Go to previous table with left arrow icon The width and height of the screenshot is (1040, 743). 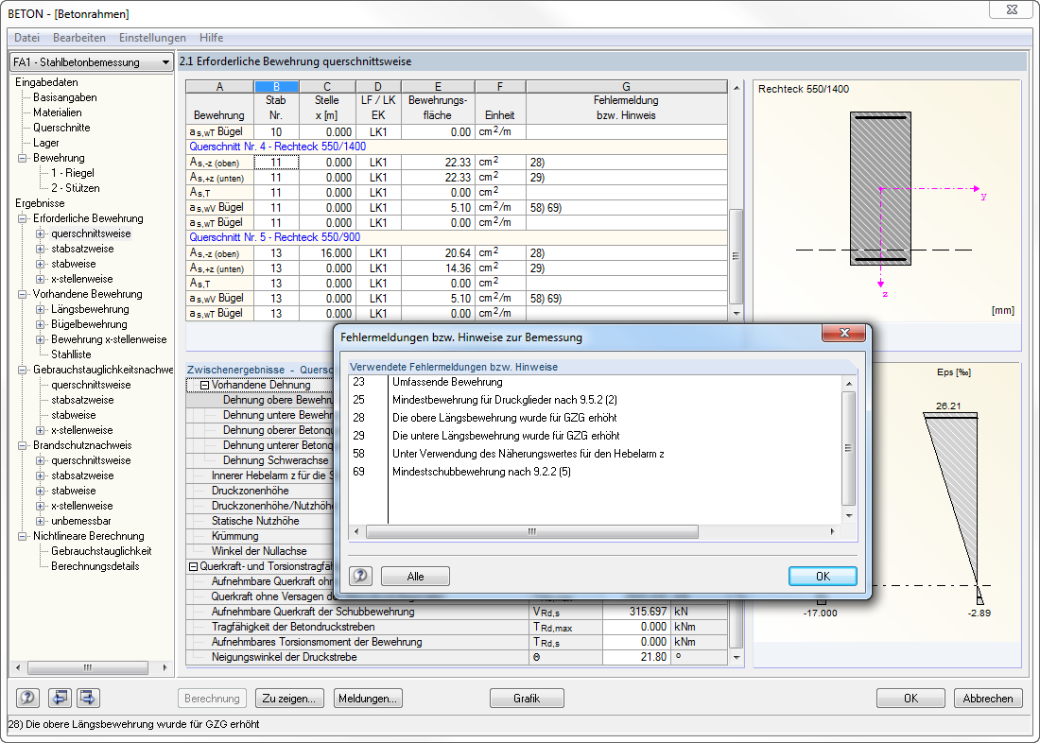pos(60,698)
